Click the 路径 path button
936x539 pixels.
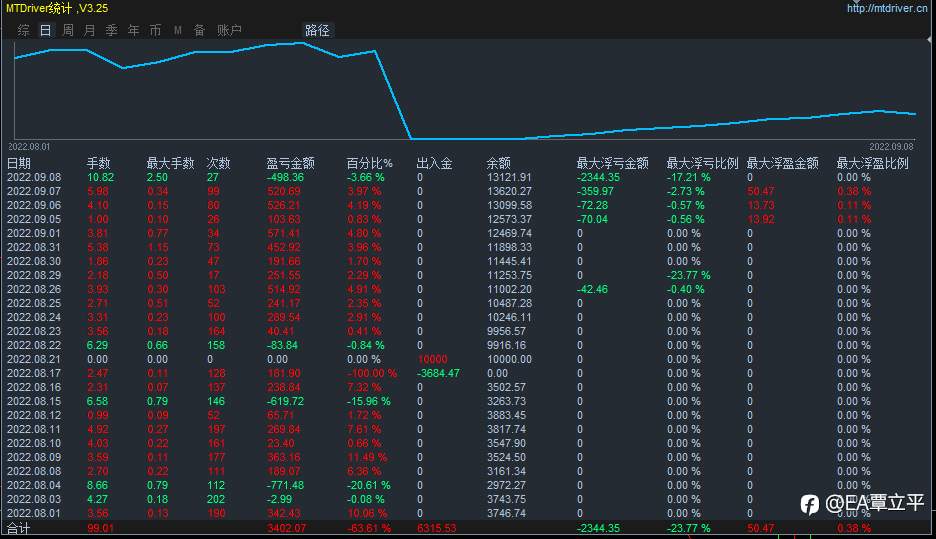tap(317, 30)
